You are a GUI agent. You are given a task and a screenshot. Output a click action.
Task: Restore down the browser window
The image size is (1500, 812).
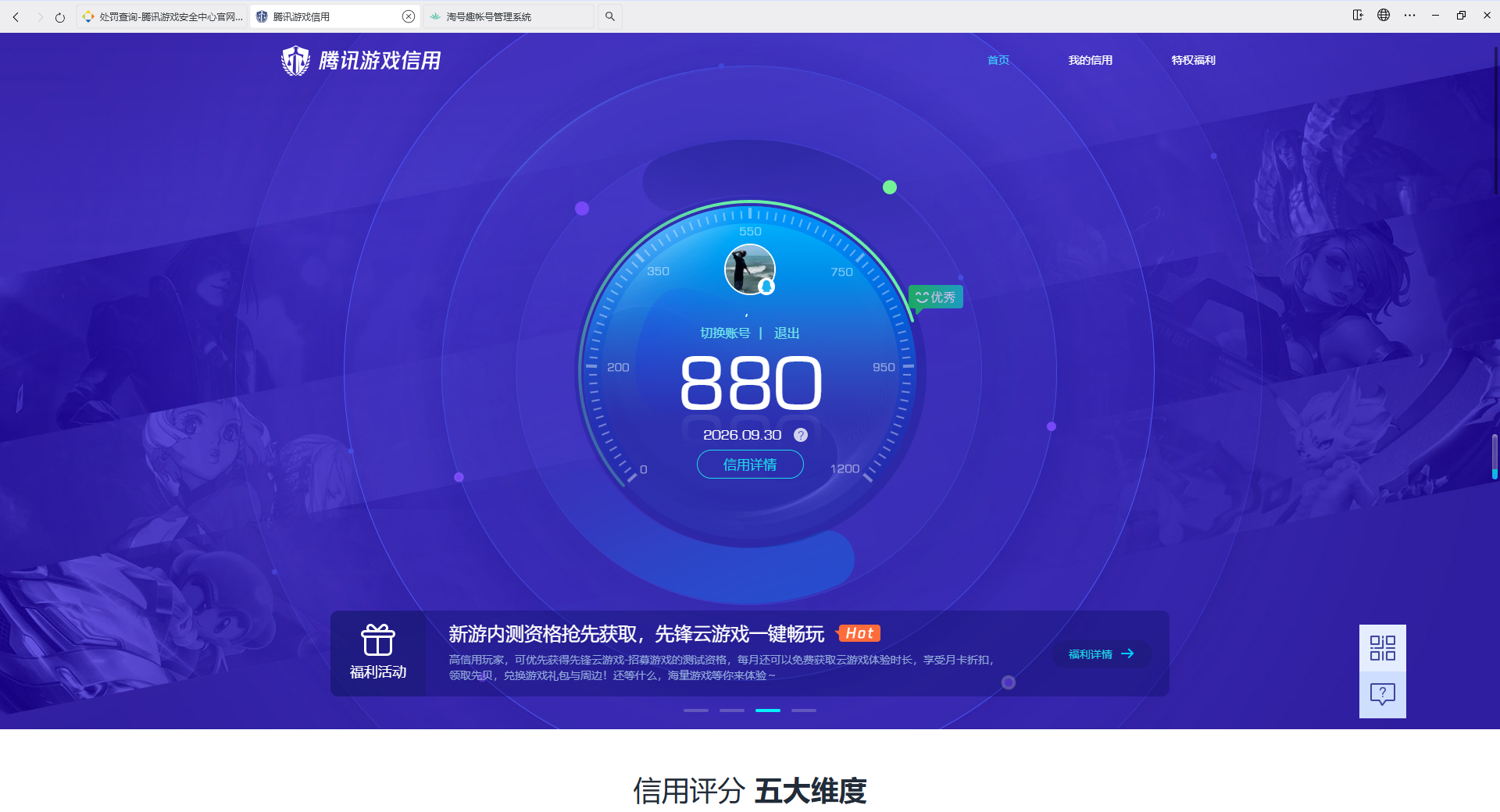pos(1461,15)
